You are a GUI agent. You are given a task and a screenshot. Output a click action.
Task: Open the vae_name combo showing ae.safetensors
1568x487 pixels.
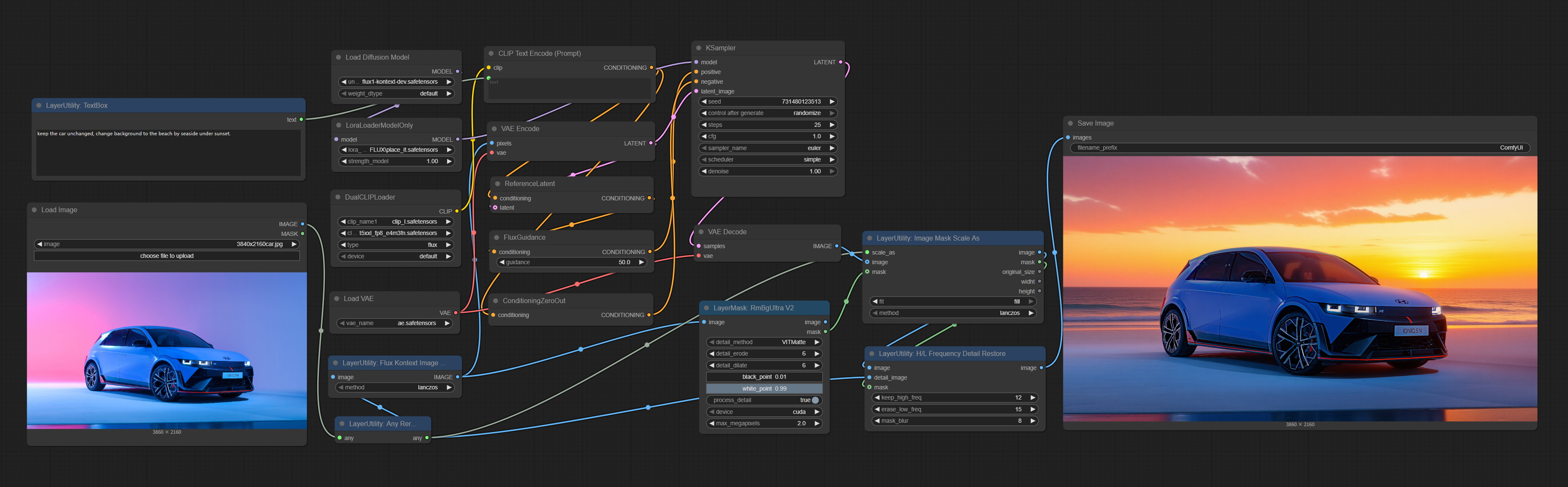395,323
